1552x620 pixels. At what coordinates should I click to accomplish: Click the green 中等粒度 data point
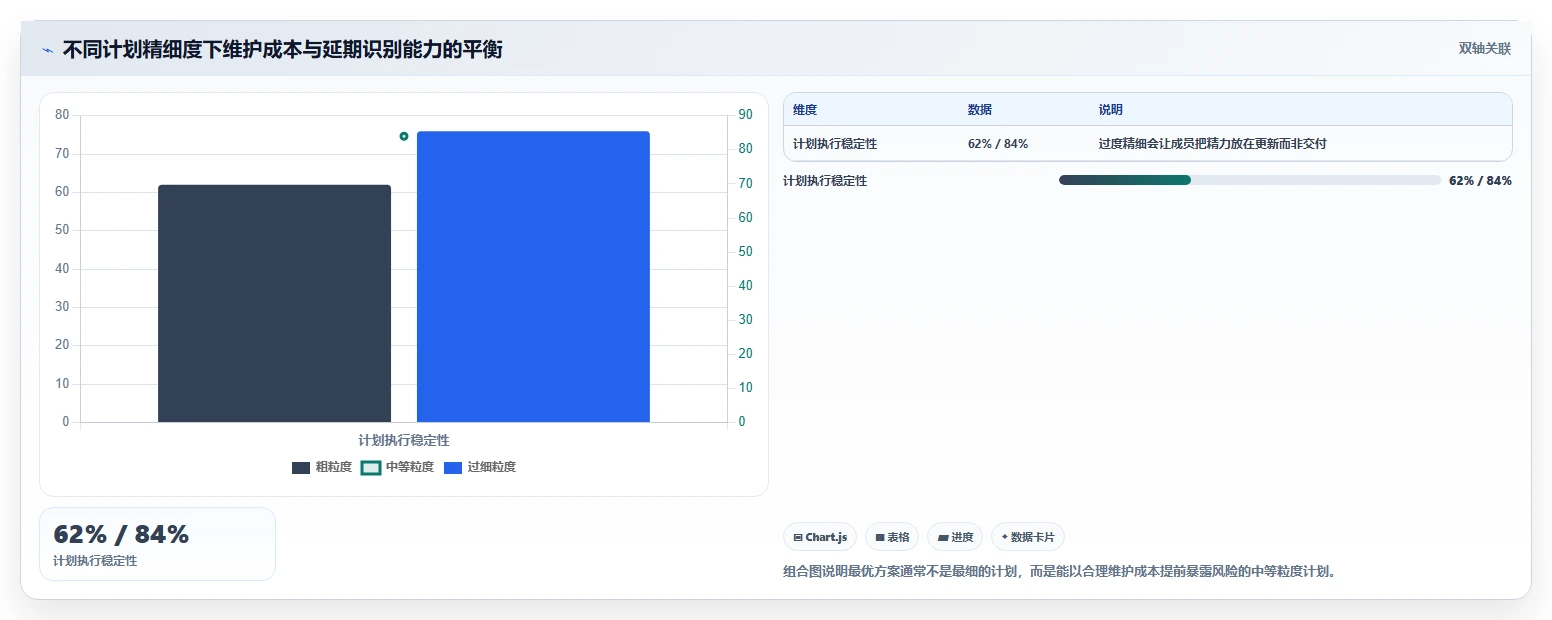tap(404, 136)
